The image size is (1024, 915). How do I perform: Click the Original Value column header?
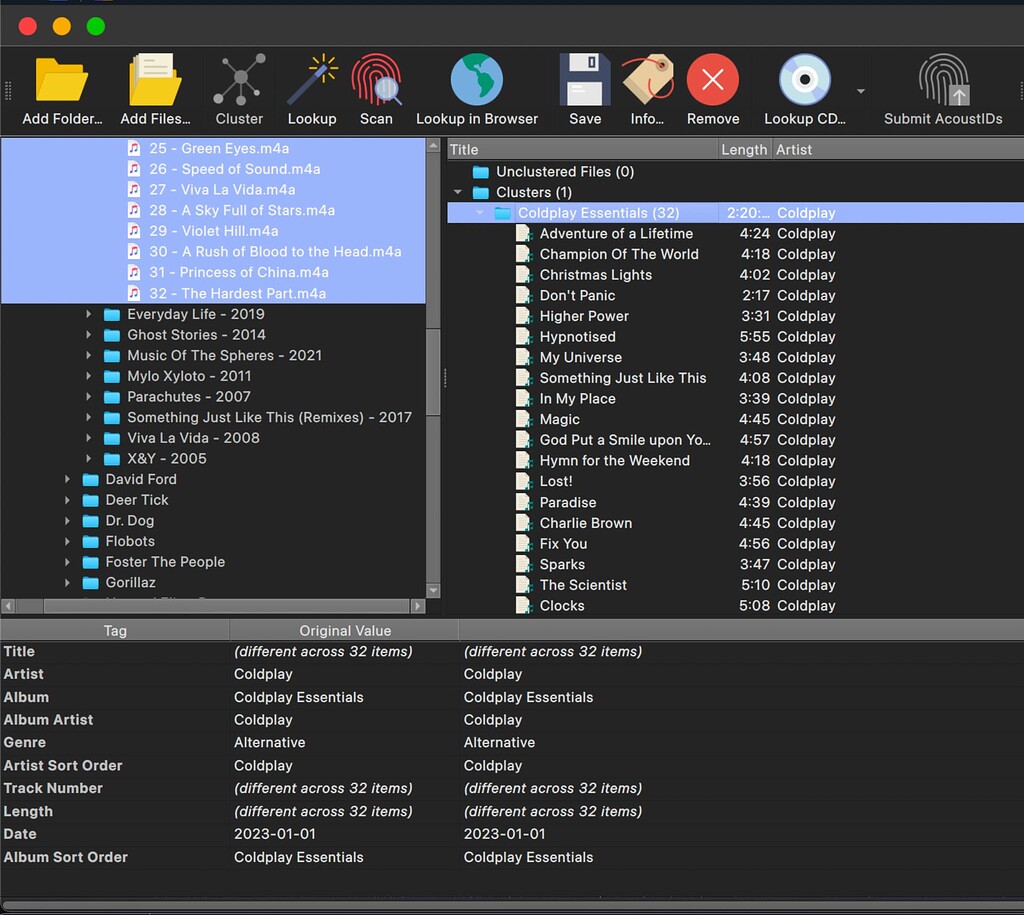click(x=344, y=630)
